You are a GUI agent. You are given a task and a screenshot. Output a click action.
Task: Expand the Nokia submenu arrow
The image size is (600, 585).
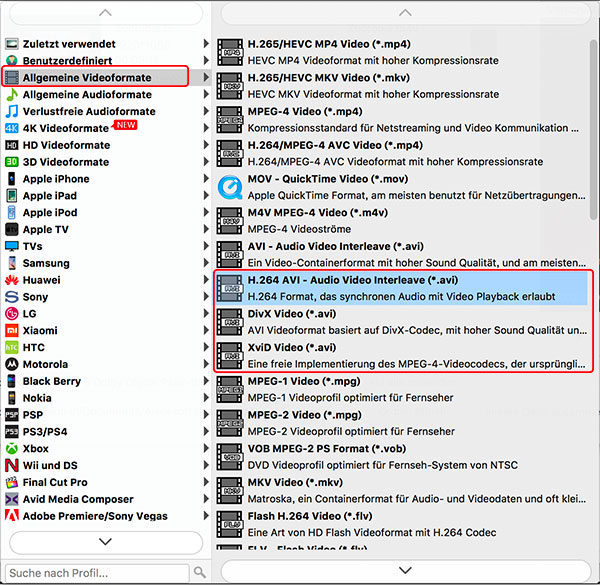point(206,398)
